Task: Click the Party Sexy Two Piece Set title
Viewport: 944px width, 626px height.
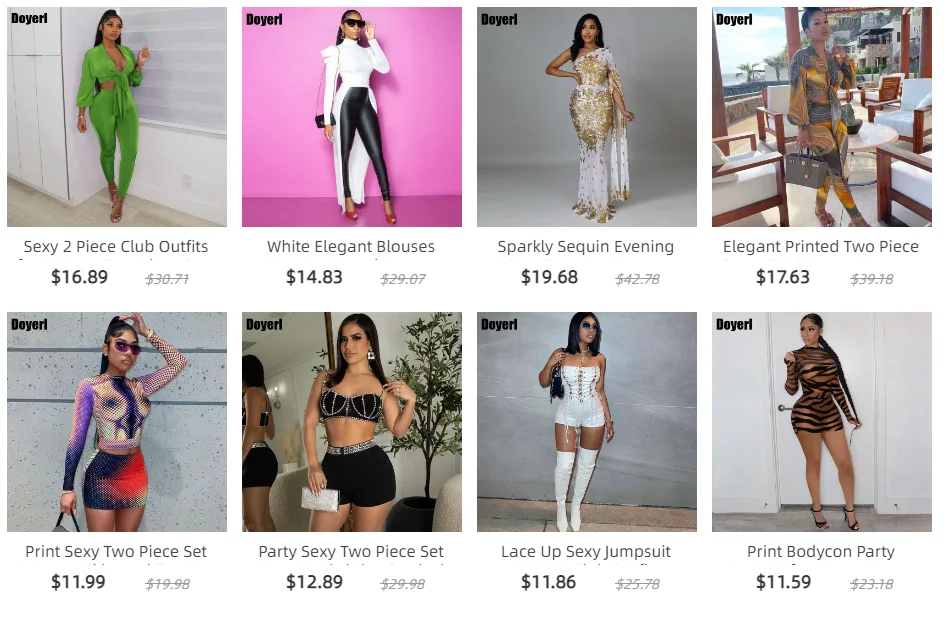Action: 351,551
